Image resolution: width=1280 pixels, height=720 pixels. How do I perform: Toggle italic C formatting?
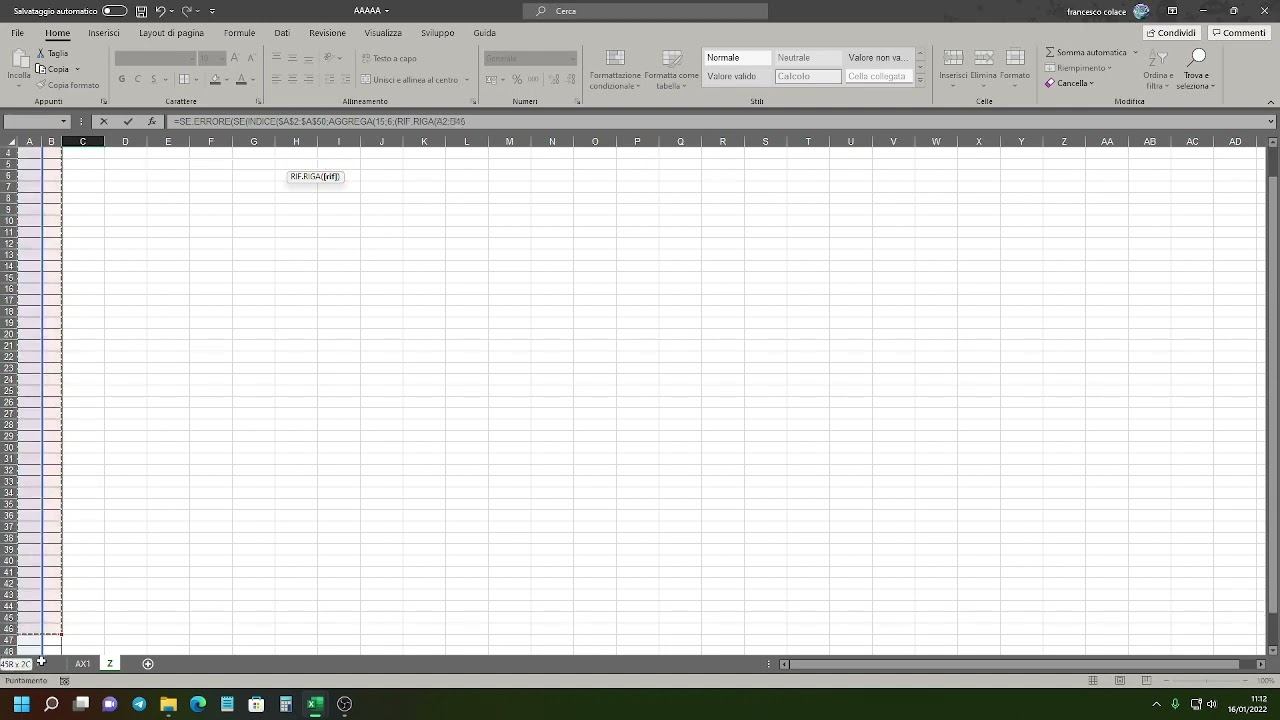tap(138, 79)
